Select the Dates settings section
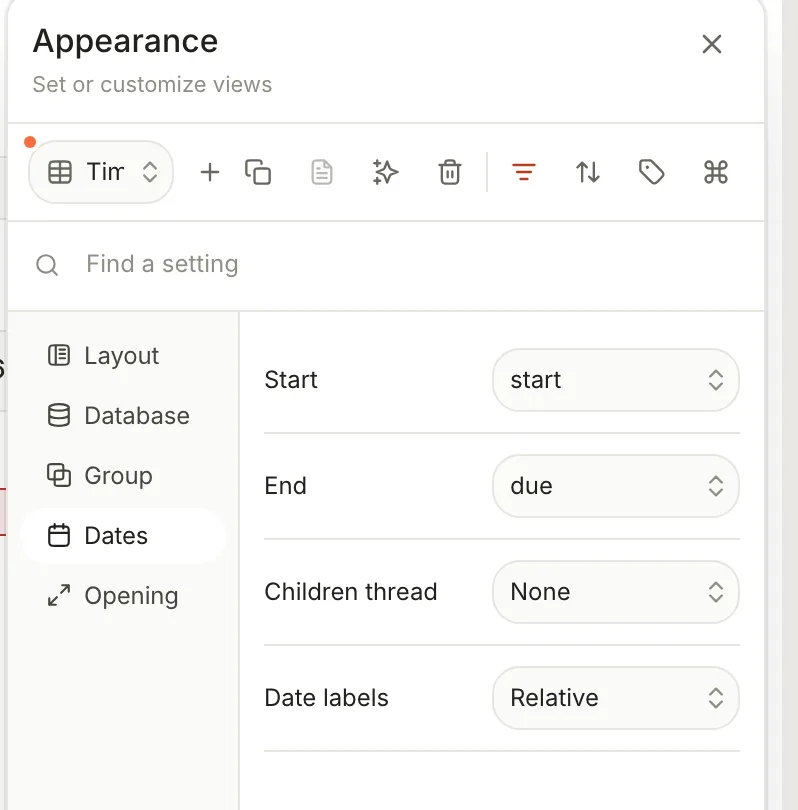This screenshot has width=798, height=810. click(x=123, y=535)
